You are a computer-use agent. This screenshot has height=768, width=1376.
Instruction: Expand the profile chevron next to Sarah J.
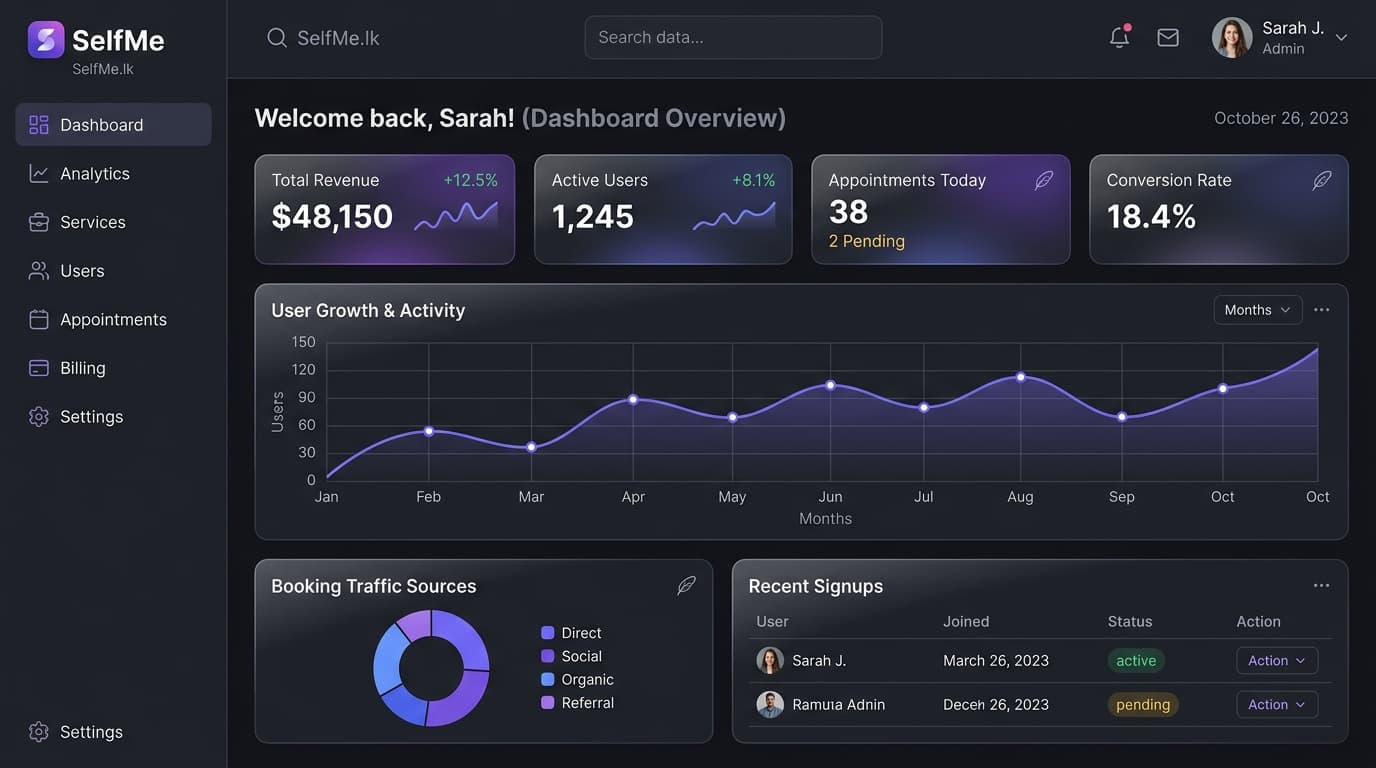(x=1342, y=38)
